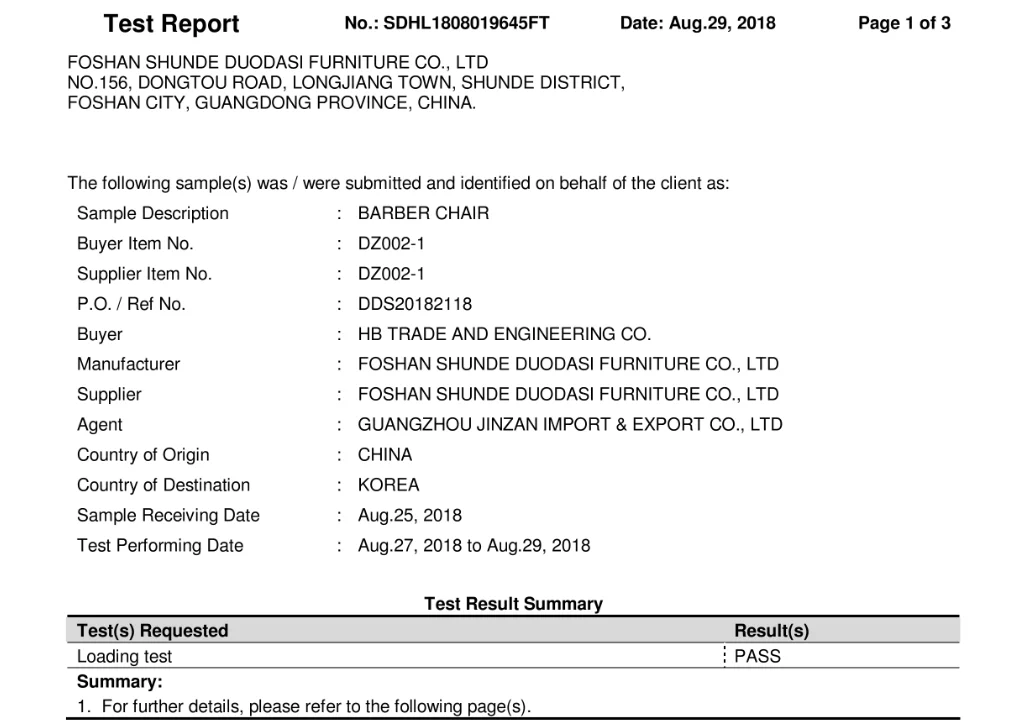The width and height of the screenshot is (1035, 723).
Task: Click the PASS result cell
Action: tap(757, 657)
